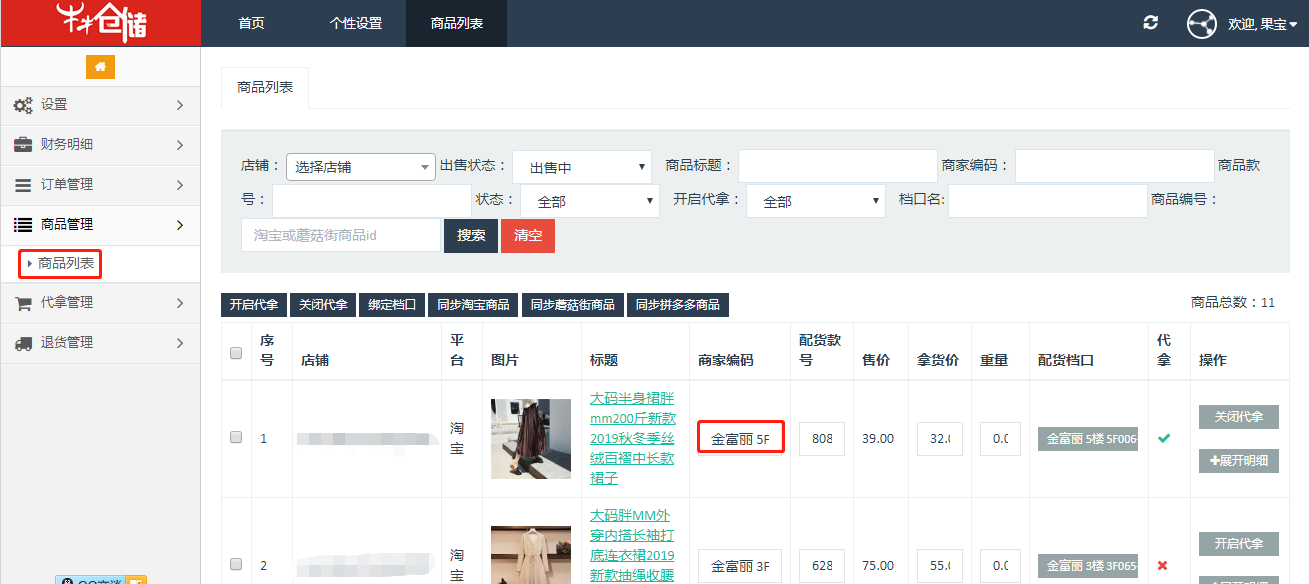Screen dimensions: 1309x584
Task: Click the 配货款号 field showing 808
Action: (822, 438)
